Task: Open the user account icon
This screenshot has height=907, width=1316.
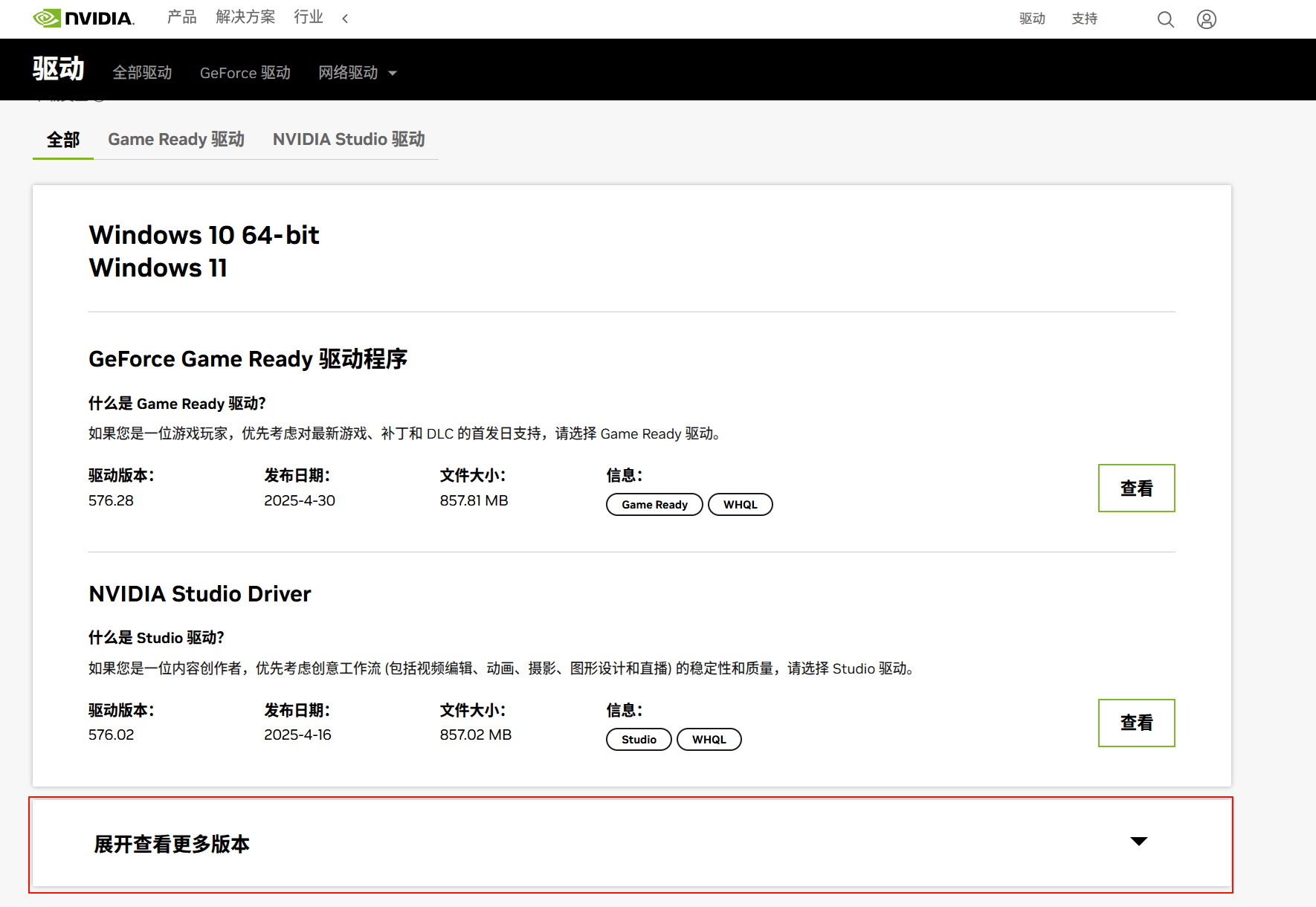Action: pos(1207,19)
